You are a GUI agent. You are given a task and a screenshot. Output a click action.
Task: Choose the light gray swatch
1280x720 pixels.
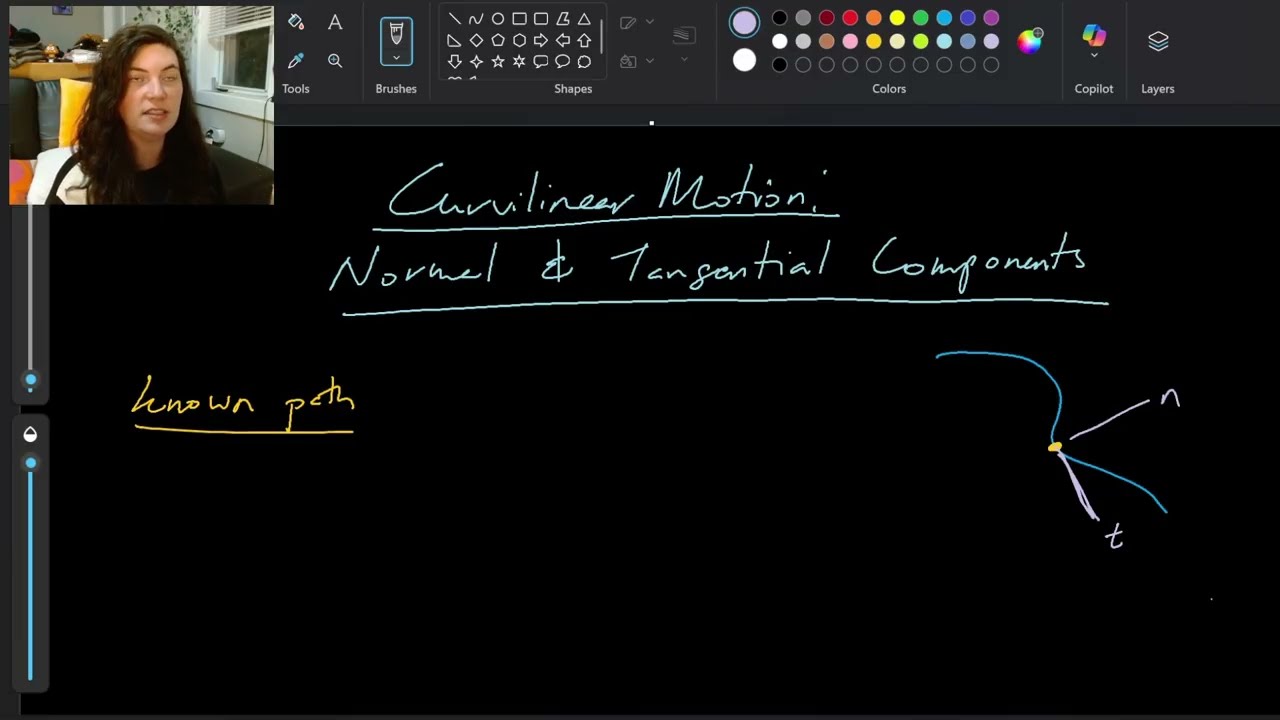(x=803, y=41)
